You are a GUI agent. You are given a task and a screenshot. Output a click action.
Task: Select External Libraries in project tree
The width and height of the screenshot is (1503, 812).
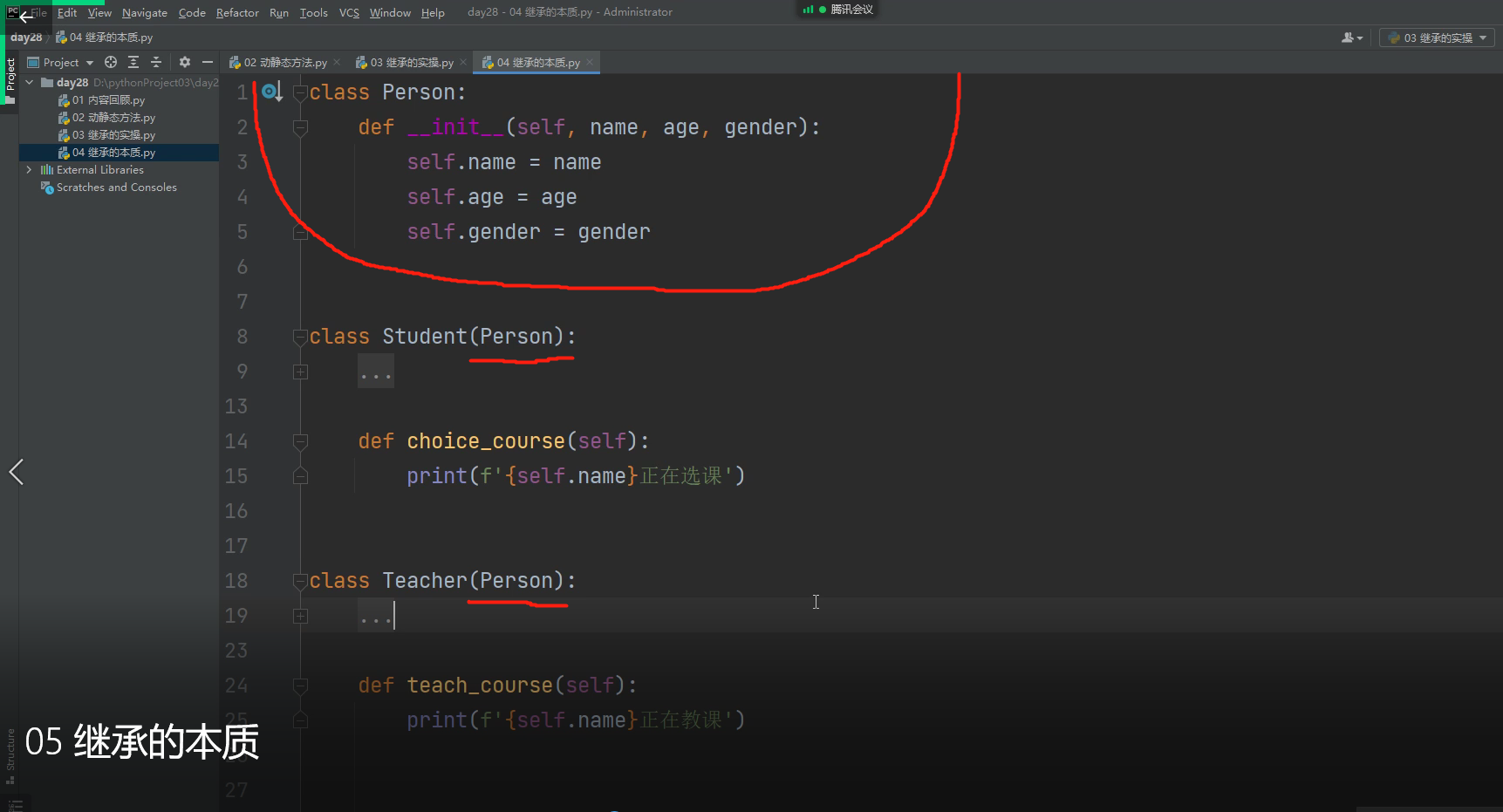point(92,169)
